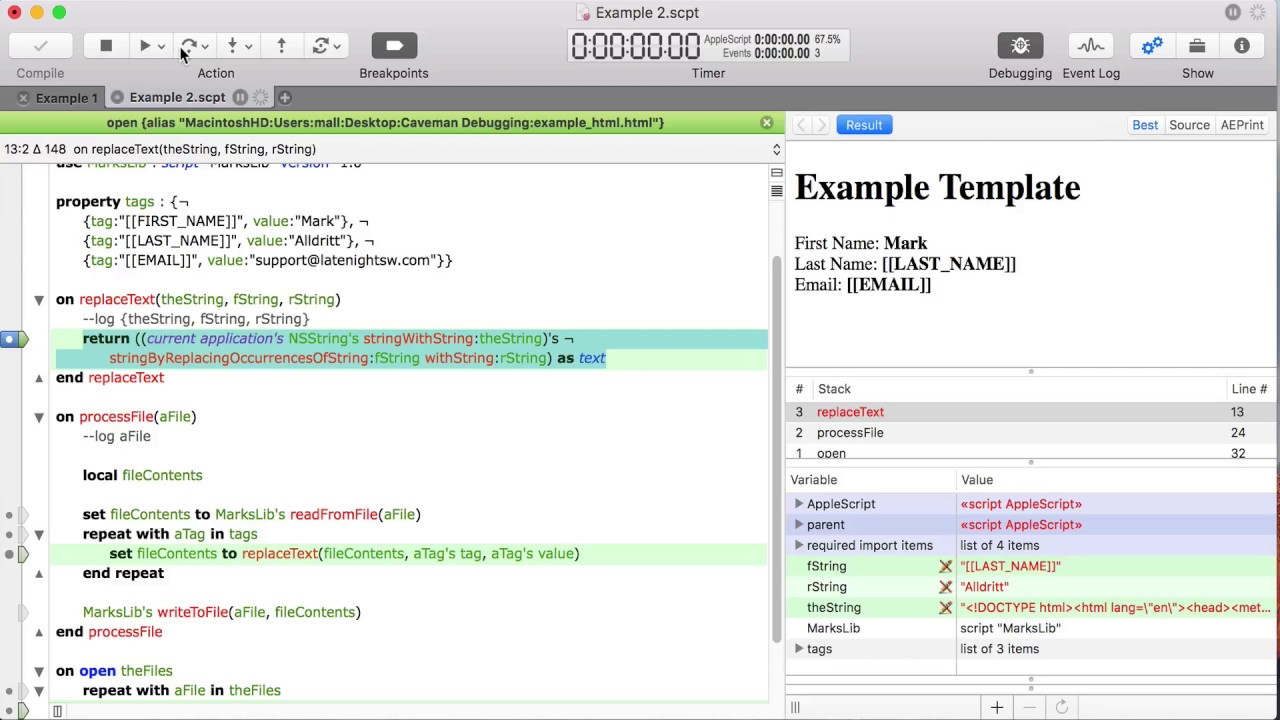Open the Execute play dropdown arrow
This screenshot has width=1280, height=720.
161,47
